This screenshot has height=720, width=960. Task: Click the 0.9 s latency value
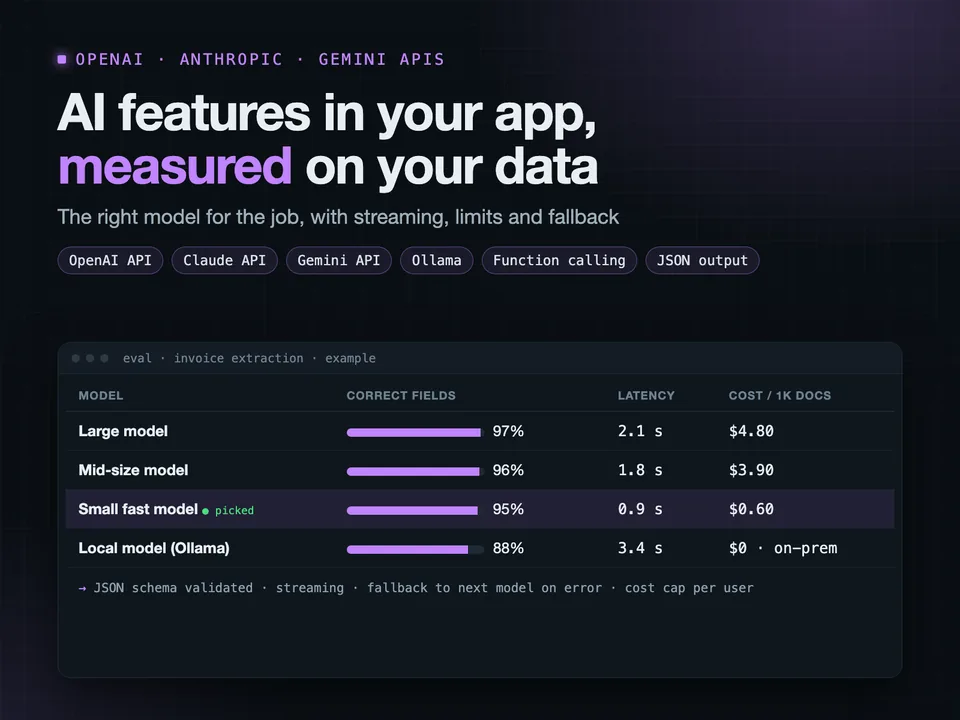(640, 509)
